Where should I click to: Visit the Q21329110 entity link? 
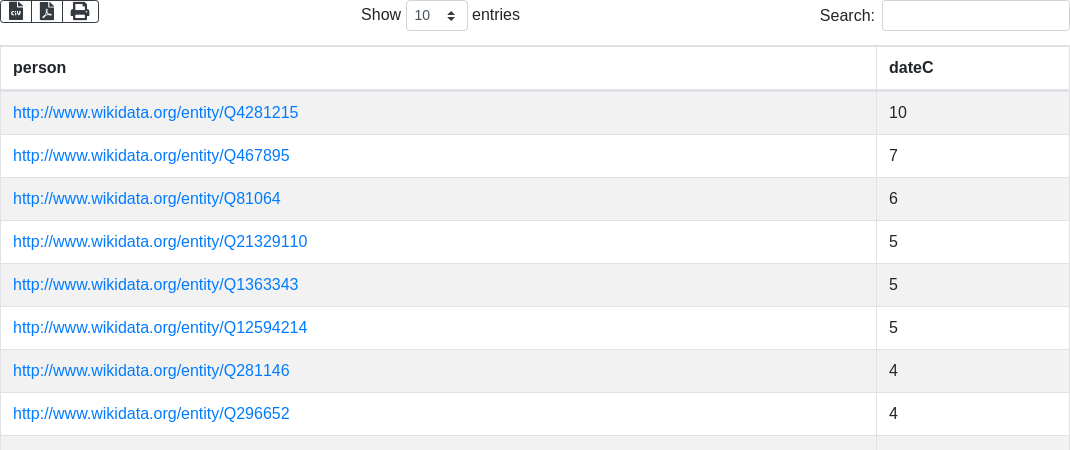coord(160,242)
